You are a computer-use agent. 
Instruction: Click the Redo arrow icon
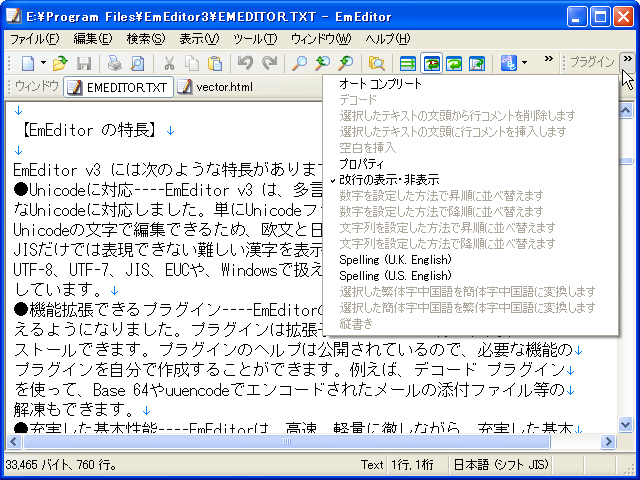(x=269, y=63)
